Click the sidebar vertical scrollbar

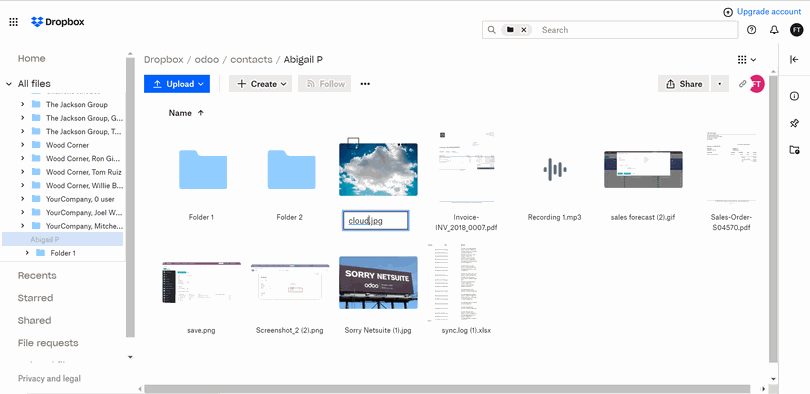click(x=130, y=196)
